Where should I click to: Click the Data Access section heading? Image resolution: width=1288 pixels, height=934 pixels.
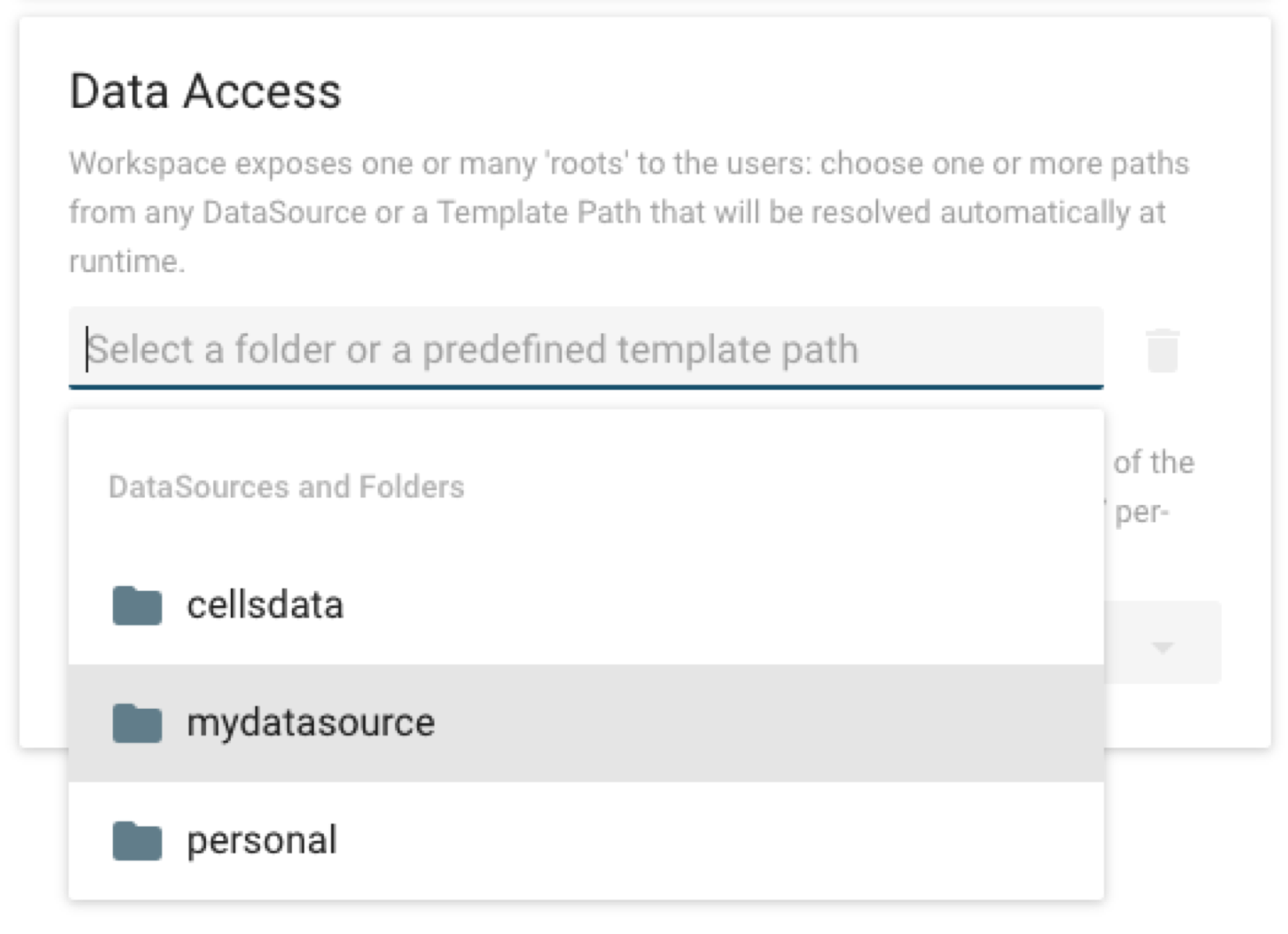pos(205,91)
